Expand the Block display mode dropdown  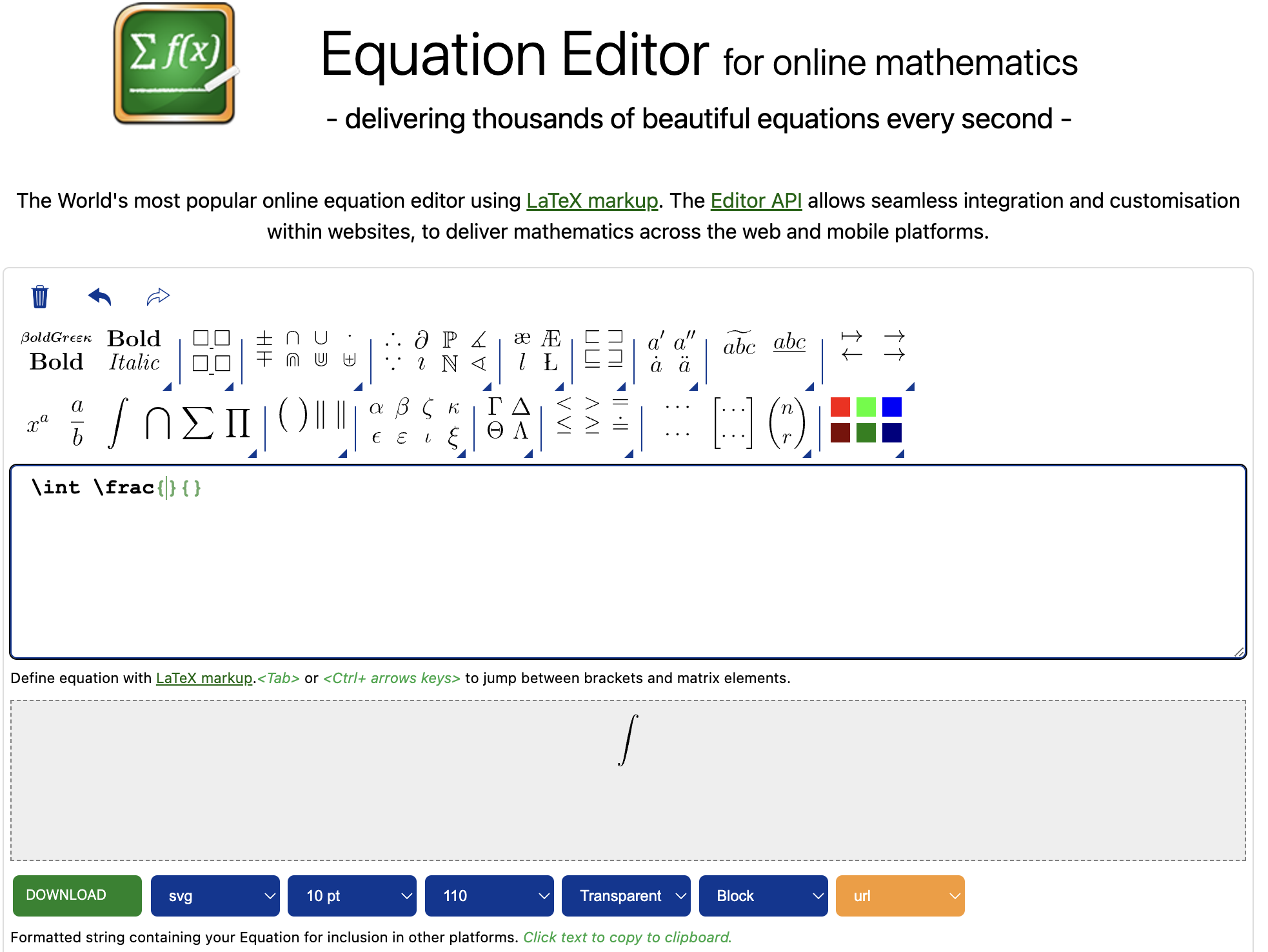click(x=763, y=896)
